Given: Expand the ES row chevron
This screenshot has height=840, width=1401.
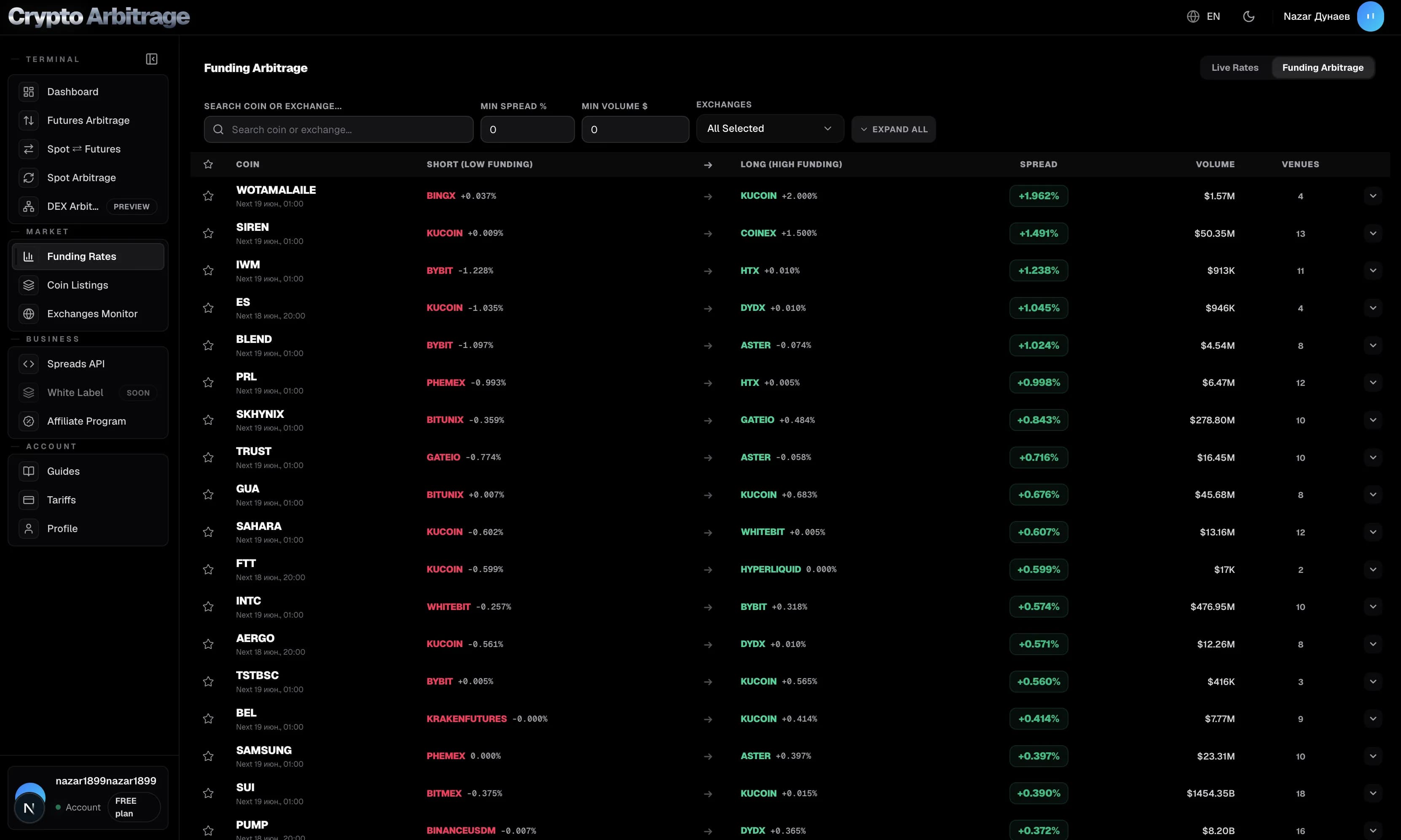Looking at the screenshot, I should tap(1373, 308).
